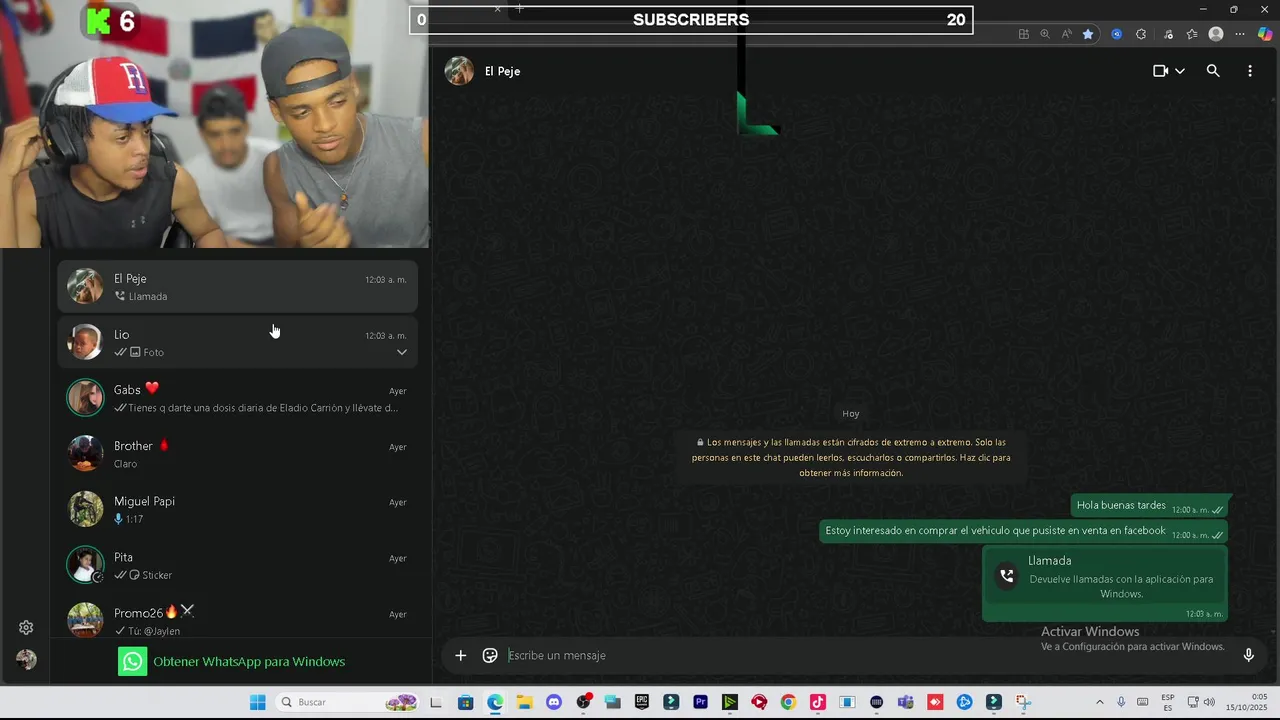Open Discord from taskbar

[x=554, y=702]
